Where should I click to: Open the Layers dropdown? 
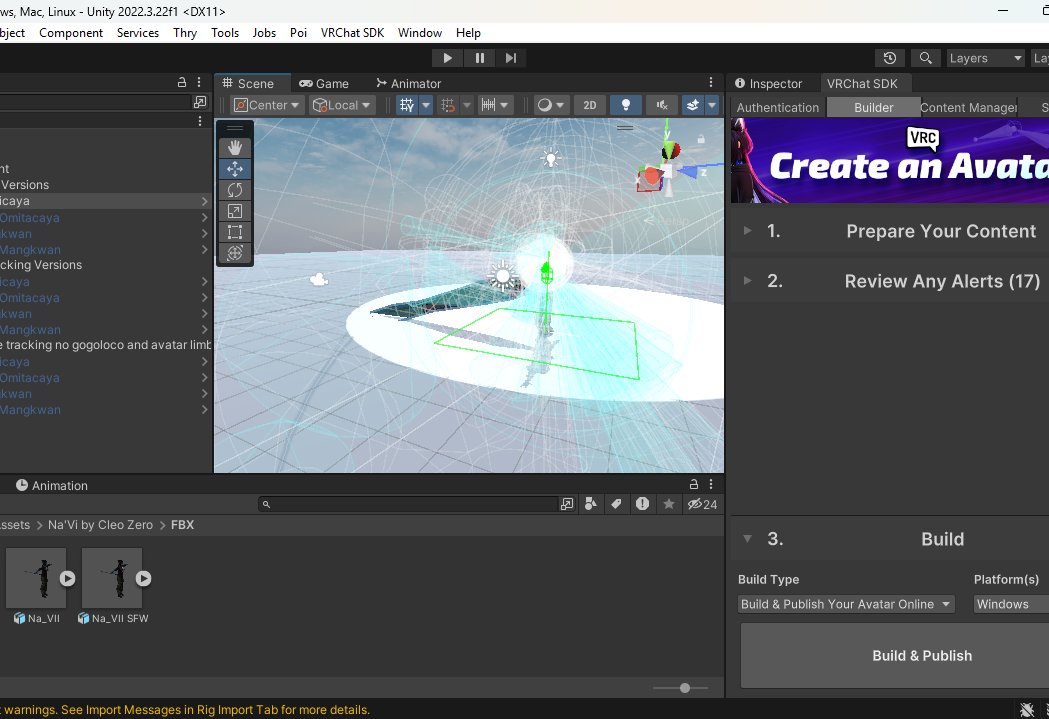click(985, 58)
